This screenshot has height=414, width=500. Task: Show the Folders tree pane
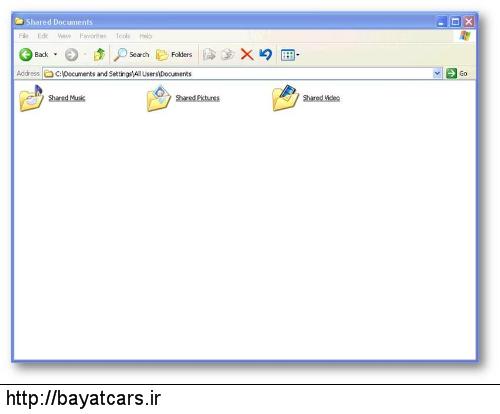coord(174,55)
